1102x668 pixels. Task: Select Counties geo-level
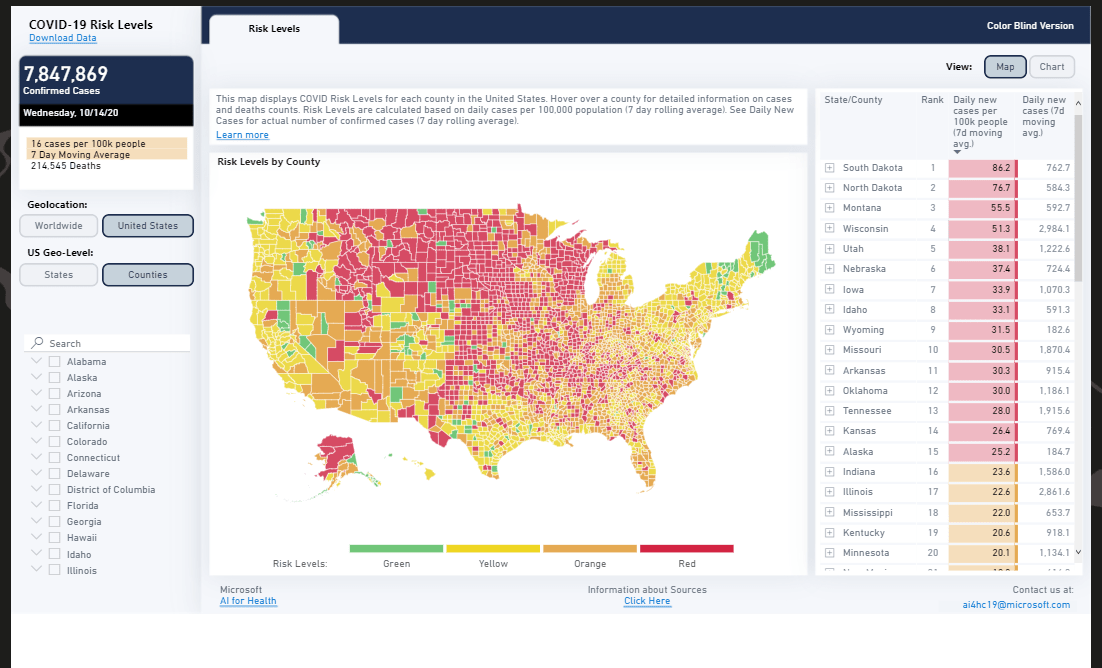pyautogui.click(x=148, y=275)
